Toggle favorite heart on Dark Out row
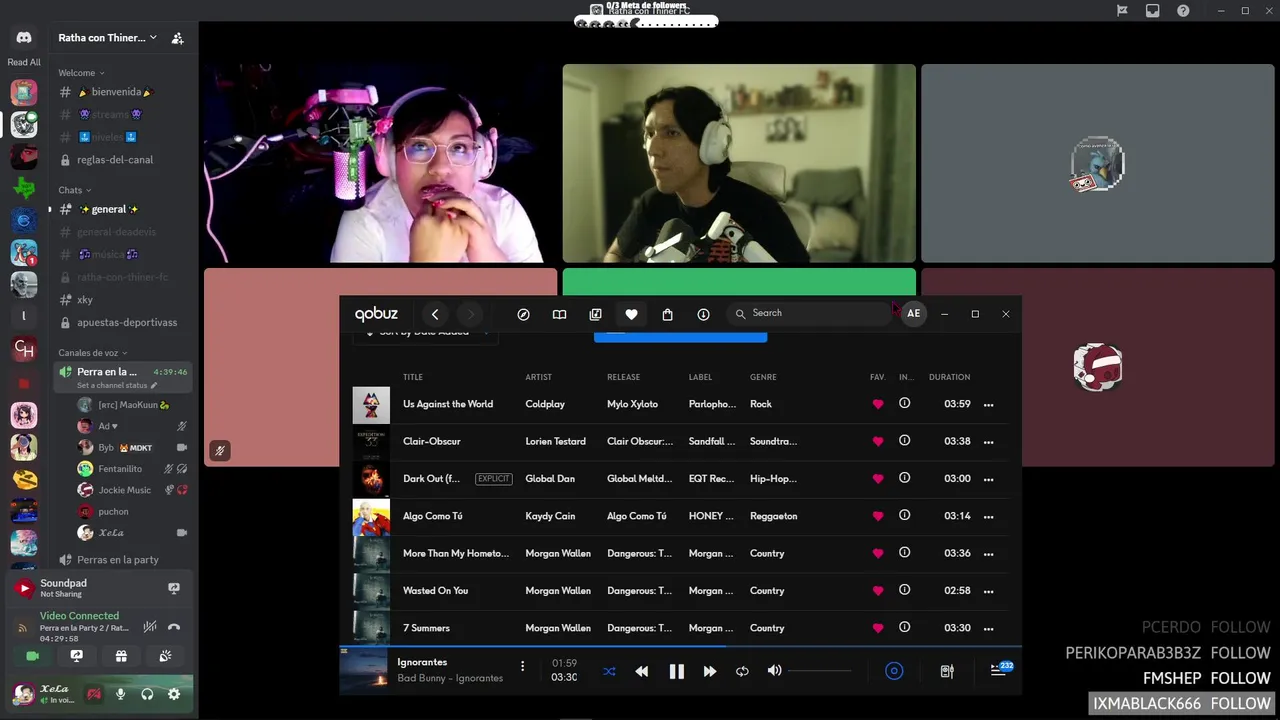 (878, 479)
